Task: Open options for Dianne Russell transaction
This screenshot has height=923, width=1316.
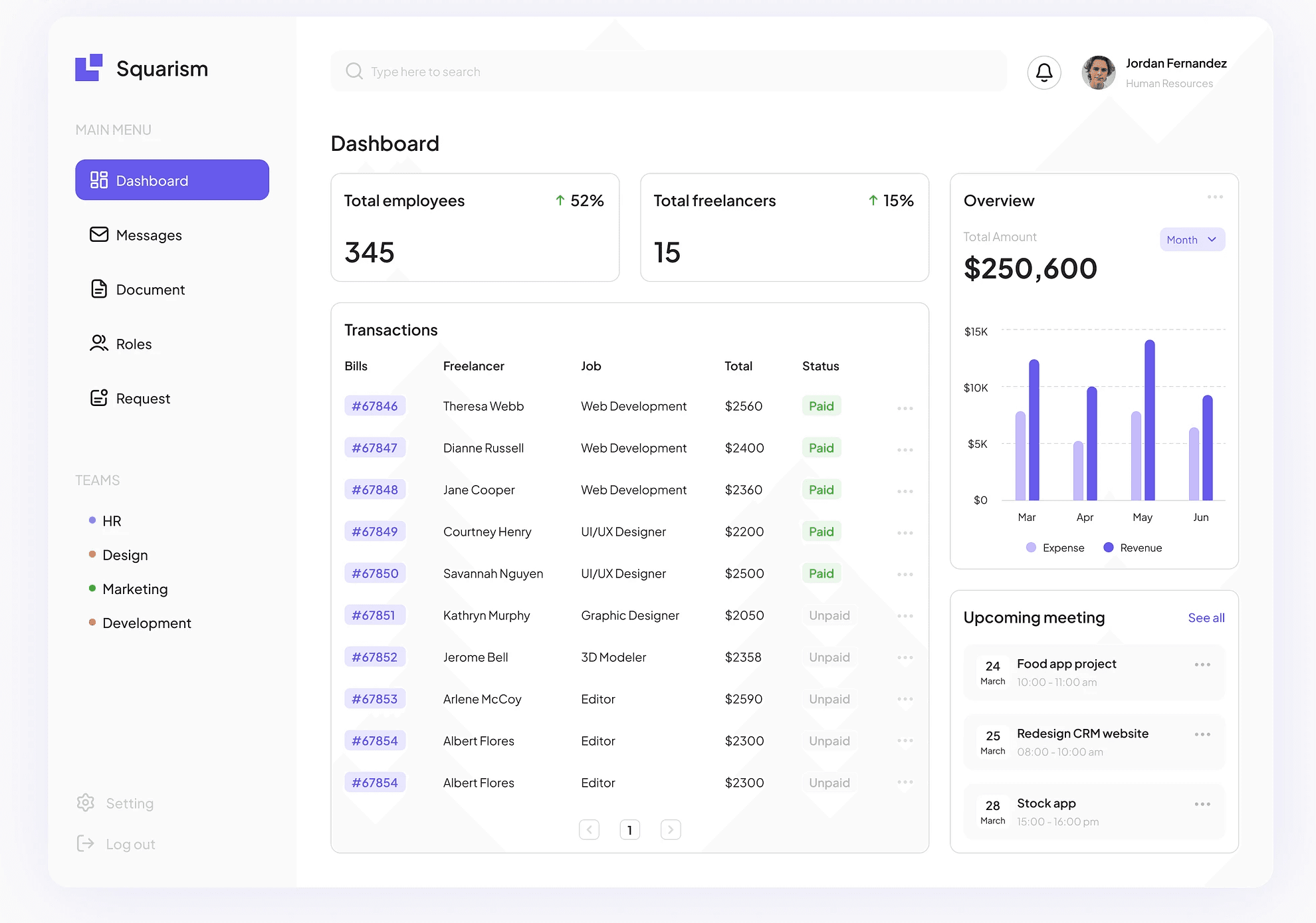Action: pyautogui.click(x=905, y=450)
